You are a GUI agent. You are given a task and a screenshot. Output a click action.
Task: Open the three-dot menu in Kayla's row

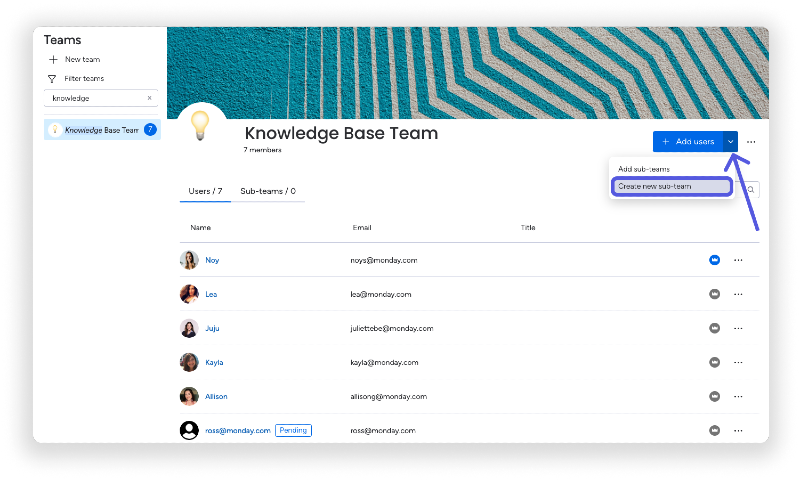pyautogui.click(x=738, y=363)
